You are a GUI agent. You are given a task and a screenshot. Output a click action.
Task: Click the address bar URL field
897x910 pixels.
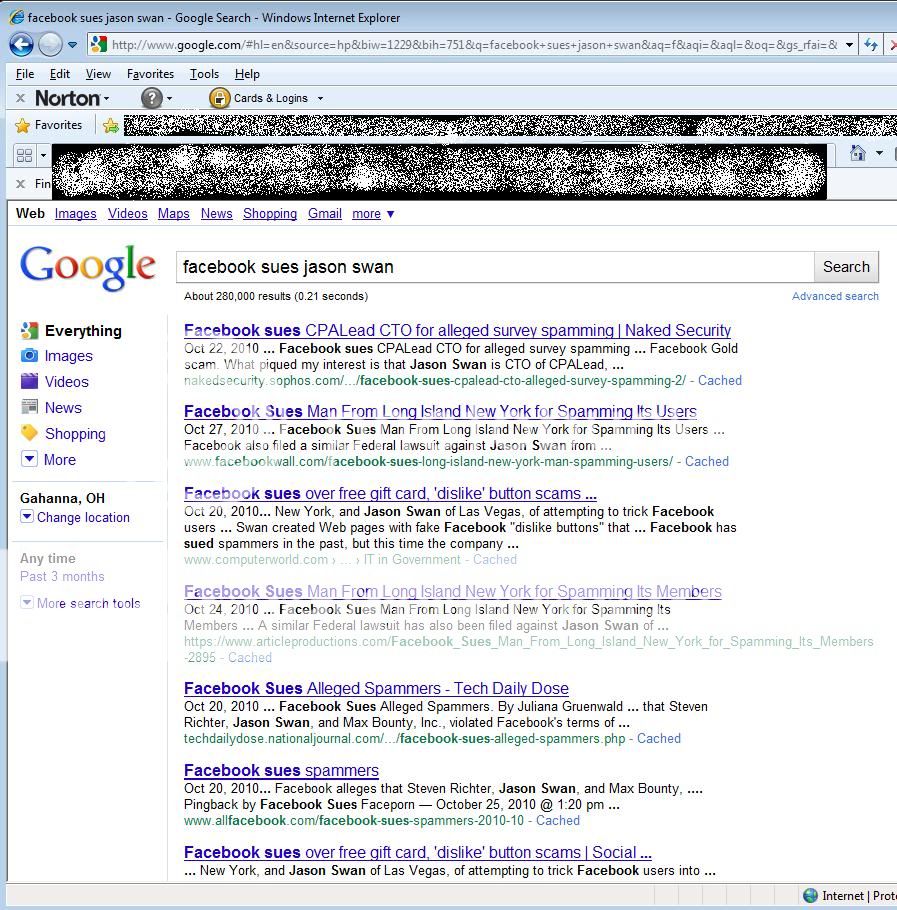[x=473, y=45]
